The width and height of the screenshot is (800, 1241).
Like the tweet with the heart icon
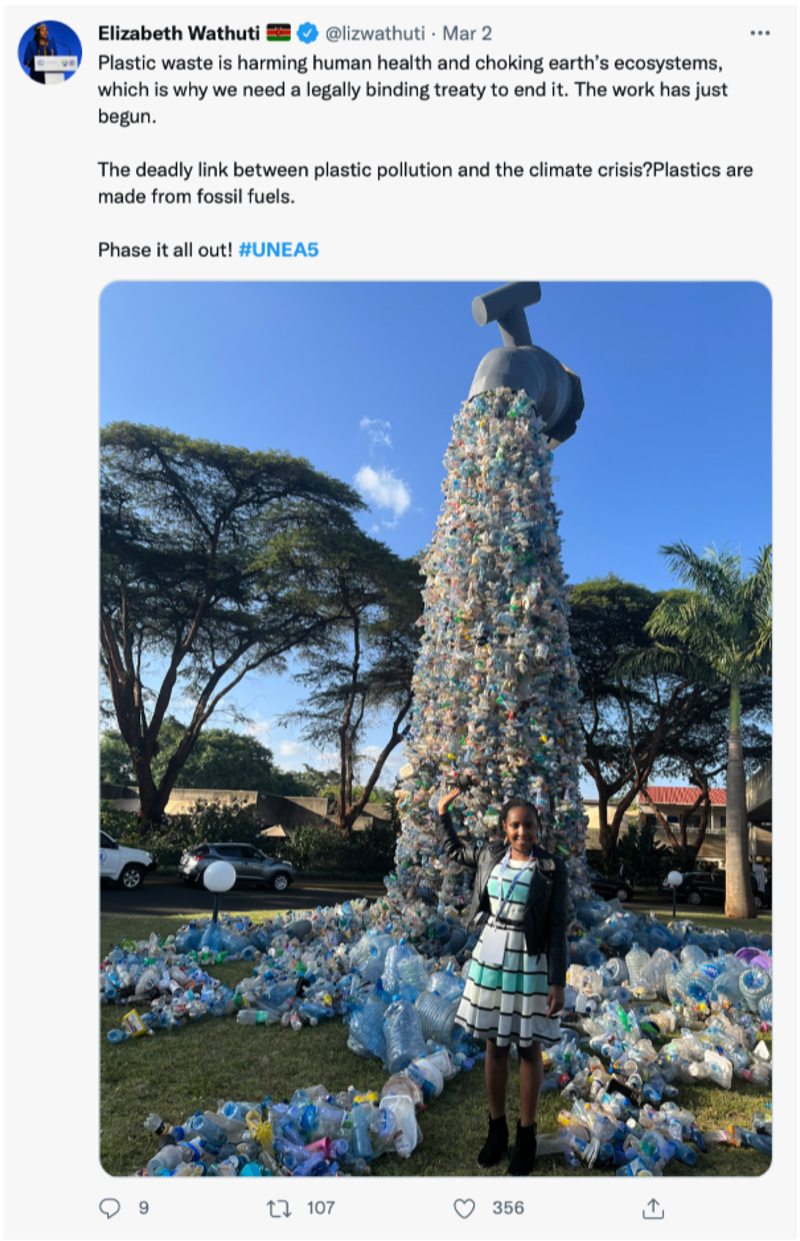(x=464, y=1208)
